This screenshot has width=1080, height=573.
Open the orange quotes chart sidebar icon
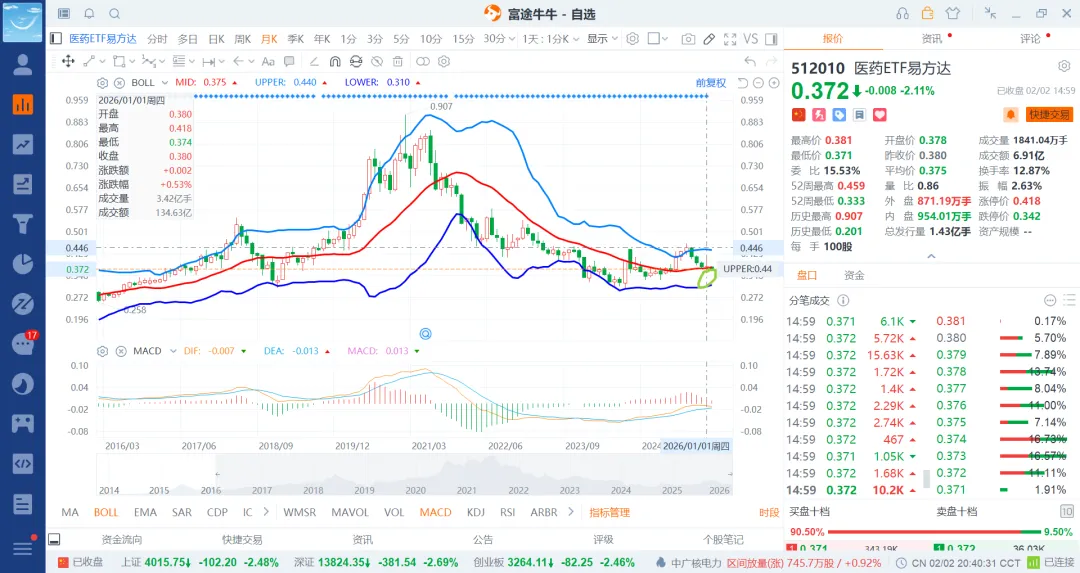23,104
